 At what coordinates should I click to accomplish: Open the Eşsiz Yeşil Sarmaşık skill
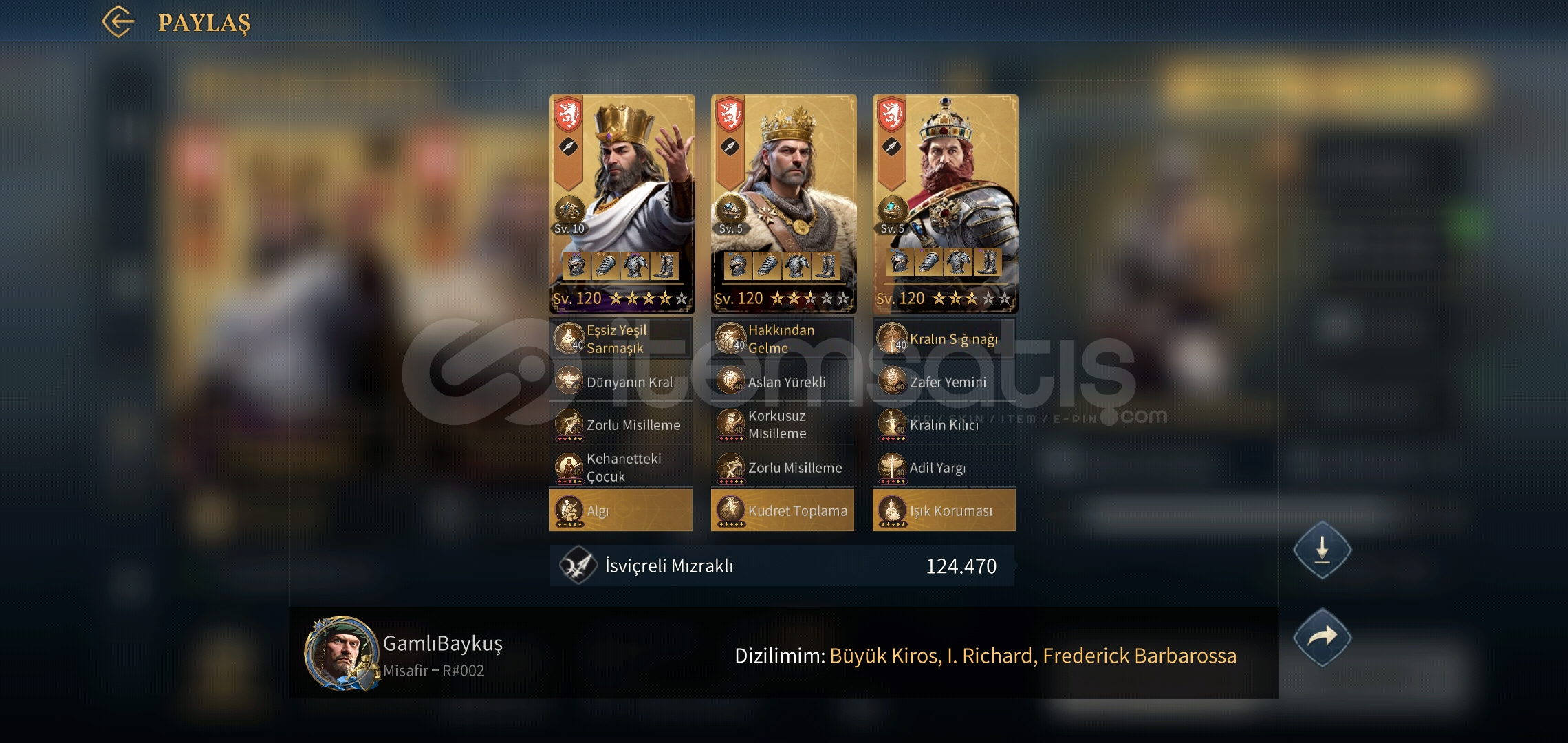621,338
